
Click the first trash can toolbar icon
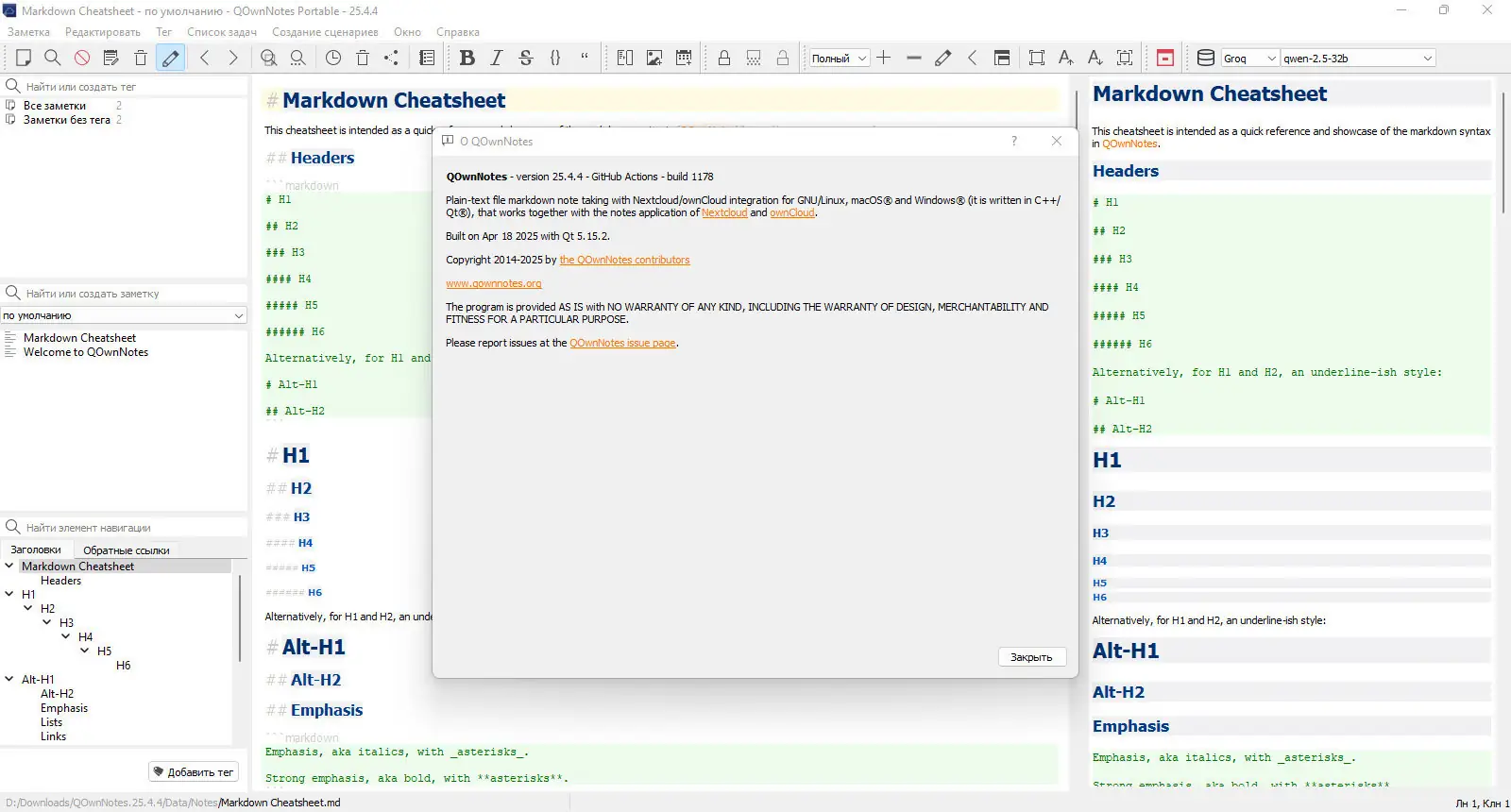pyautogui.click(x=141, y=58)
